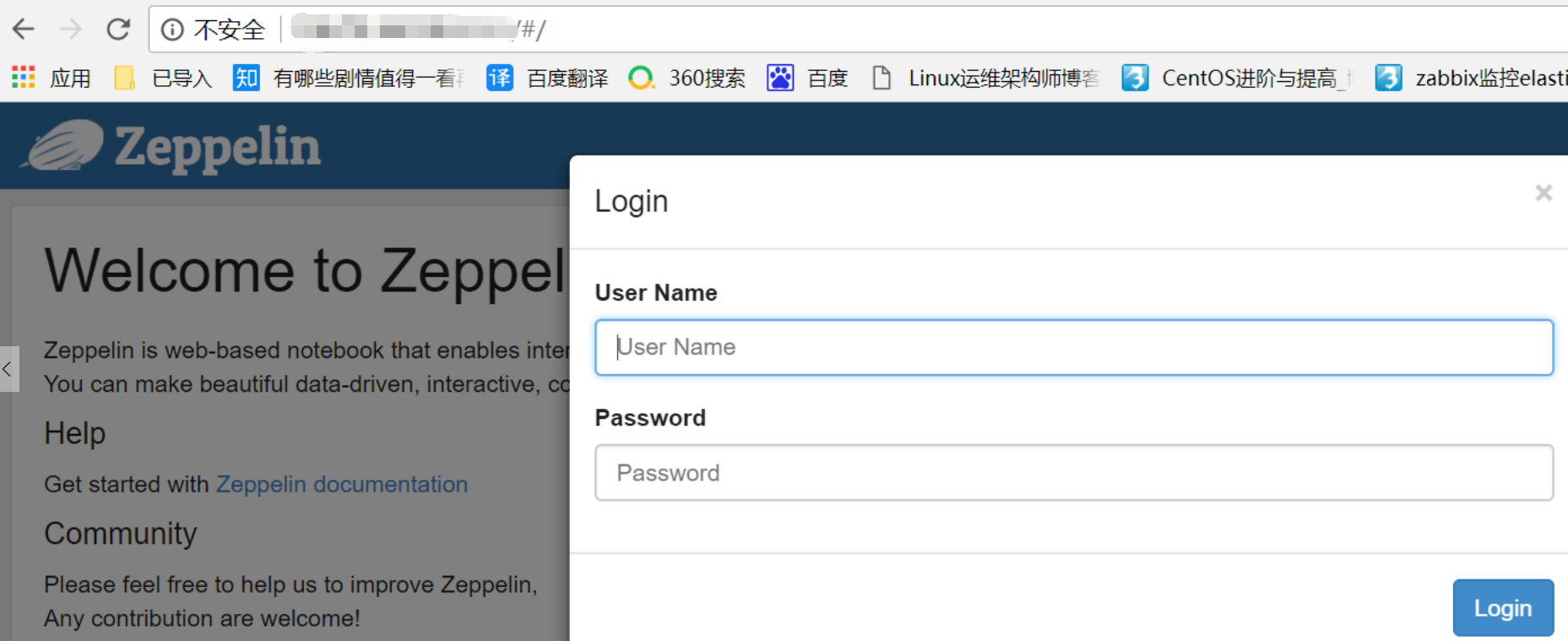This screenshot has height=641, width=1568.
Task: Expand the left side panel chevron
Action: point(8,369)
